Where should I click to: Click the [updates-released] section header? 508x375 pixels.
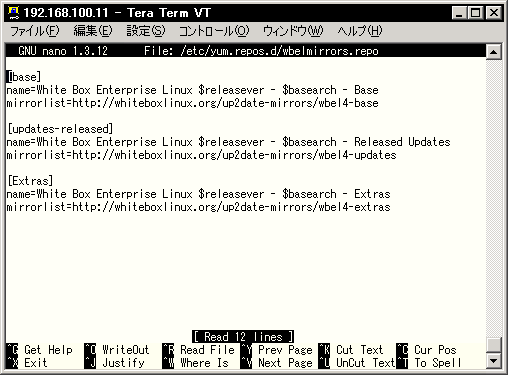click(60, 129)
